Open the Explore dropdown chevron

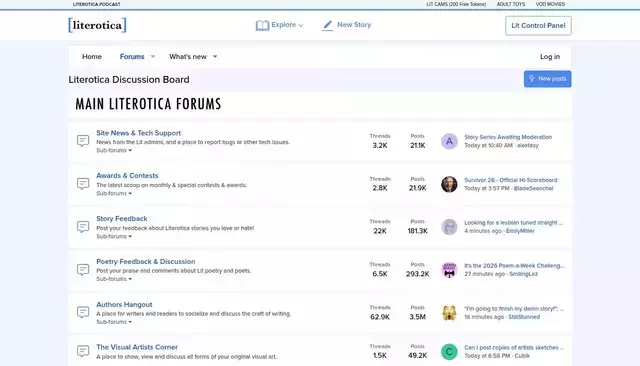[301, 25]
